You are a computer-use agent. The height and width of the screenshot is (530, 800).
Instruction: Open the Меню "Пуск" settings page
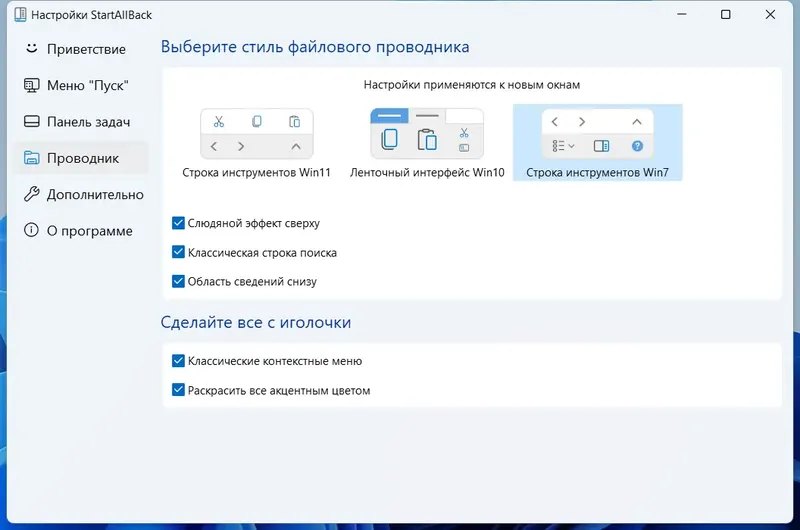pos(82,85)
